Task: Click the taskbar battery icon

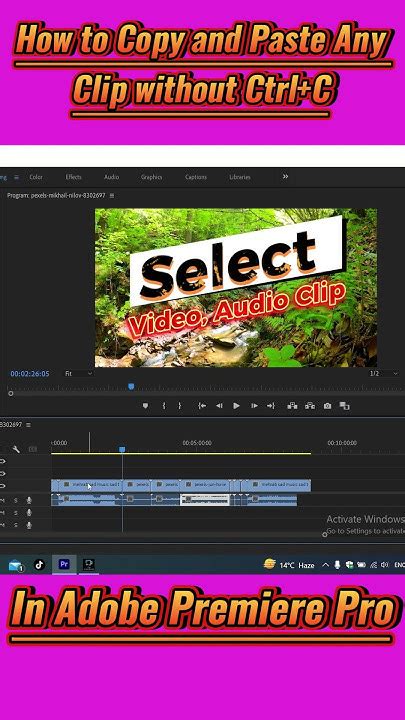Action: 361,565
